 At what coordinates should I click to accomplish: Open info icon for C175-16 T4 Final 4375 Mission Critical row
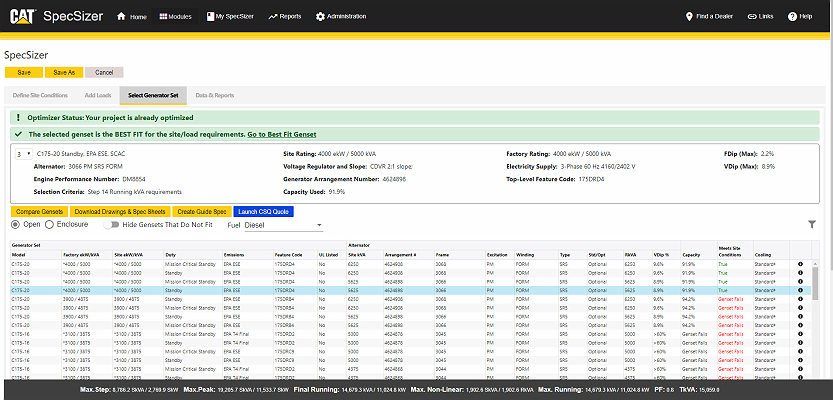click(x=800, y=369)
